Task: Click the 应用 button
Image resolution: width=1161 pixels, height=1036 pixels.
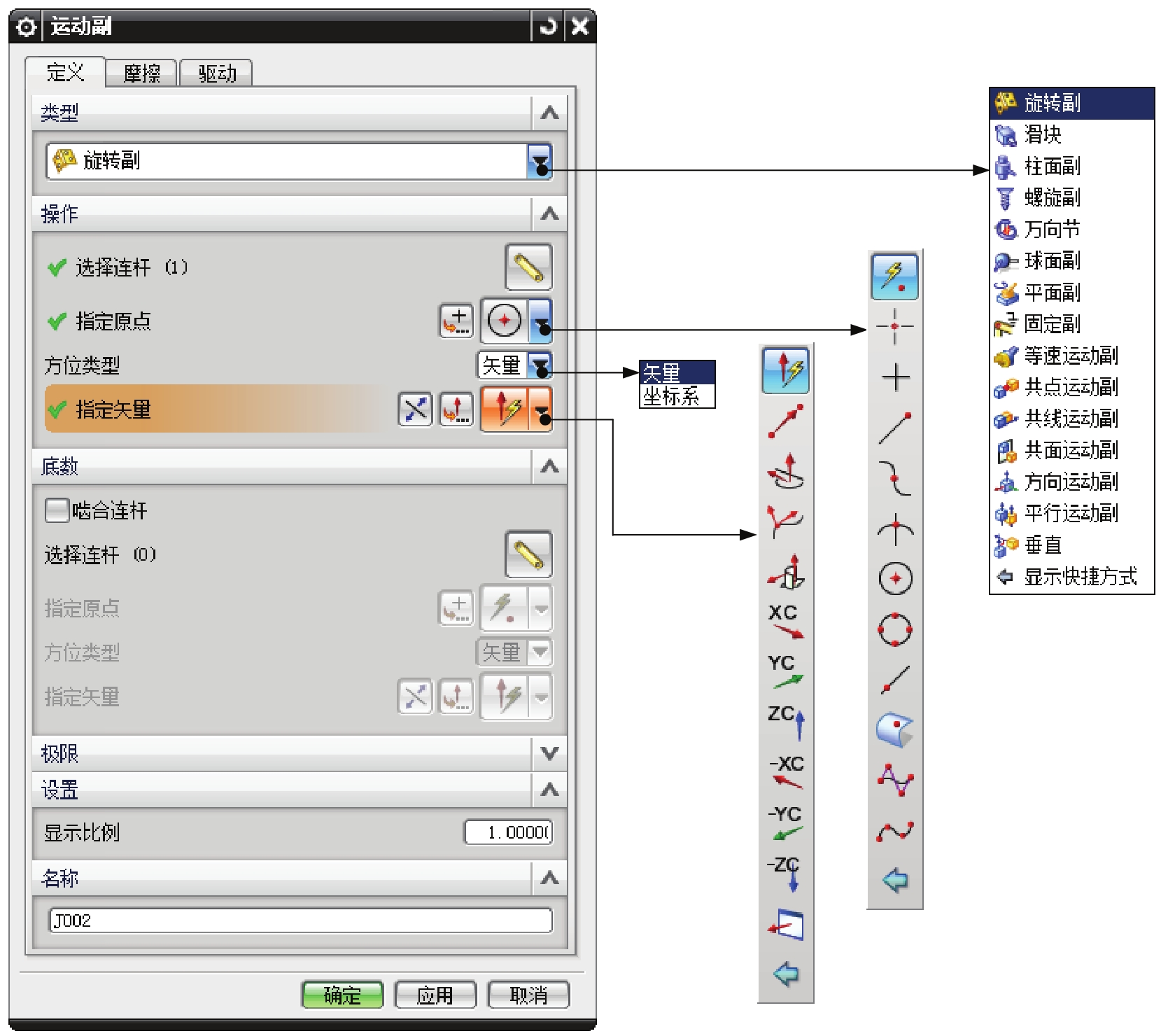Action: click(x=435, y=994)
